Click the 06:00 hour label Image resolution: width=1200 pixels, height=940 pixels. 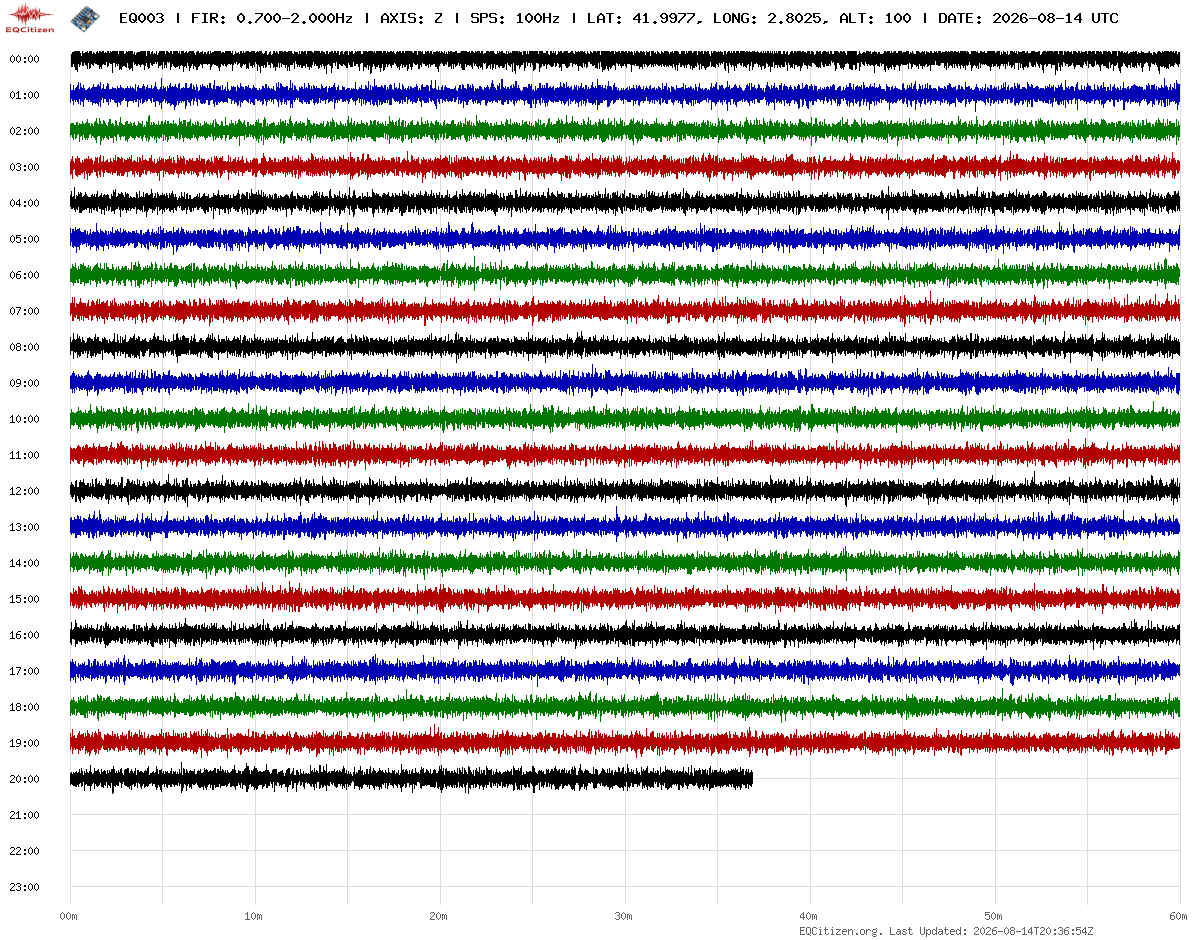[24, 275]
